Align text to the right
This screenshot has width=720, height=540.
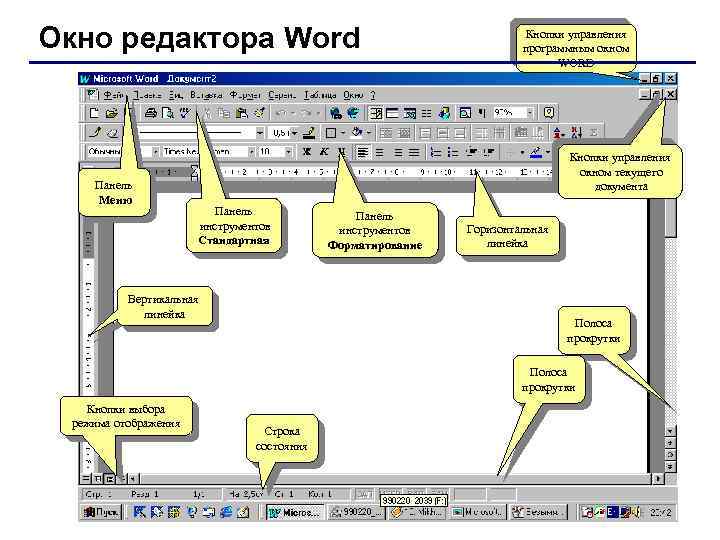tap(398, 152)
